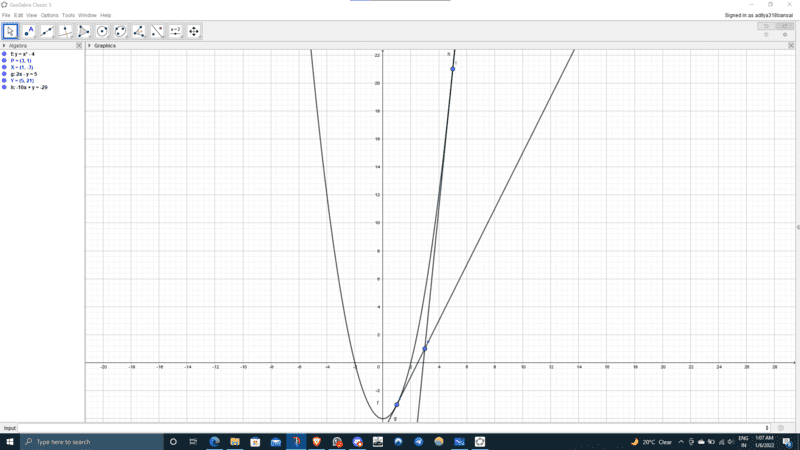Open the Windows Start menu
Viewport: 800px width, 450px height.
point(10,442)
